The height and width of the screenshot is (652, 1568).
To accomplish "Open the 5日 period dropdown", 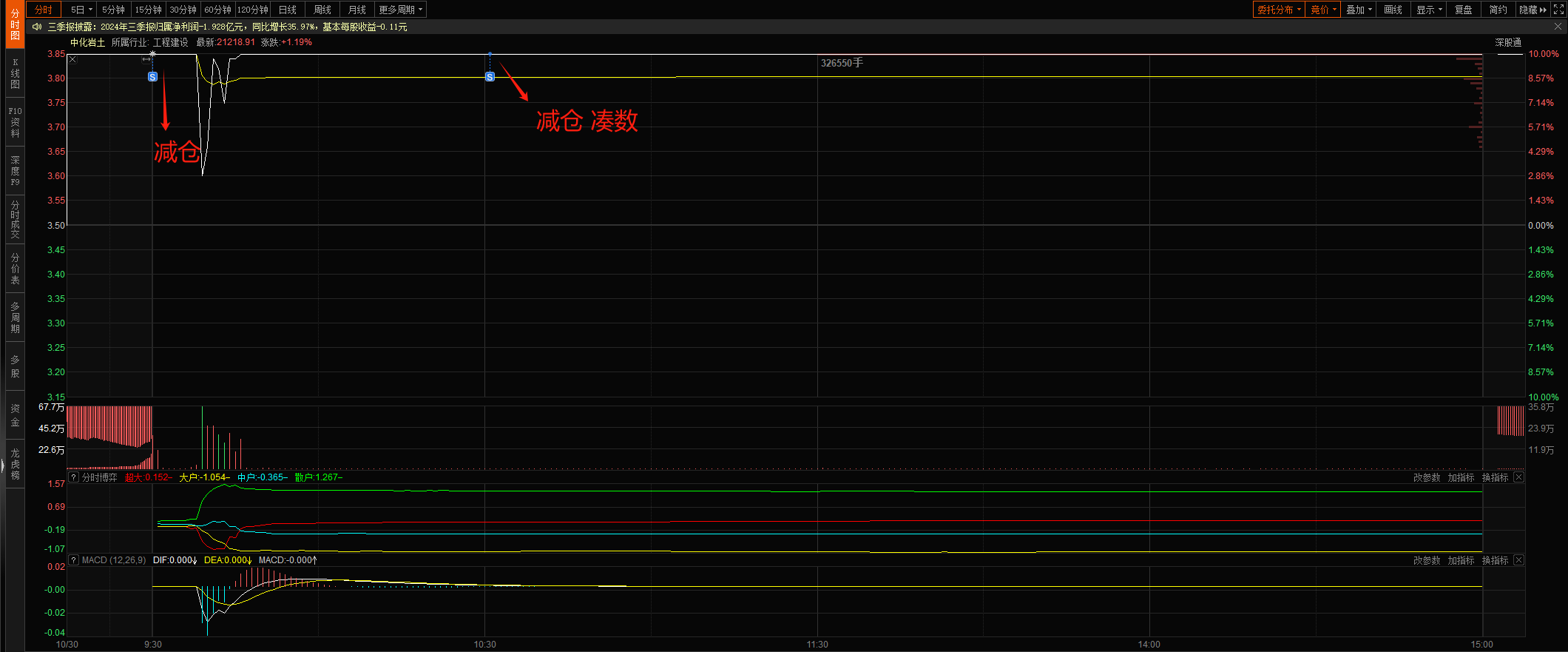I will [x=81, y=10].
